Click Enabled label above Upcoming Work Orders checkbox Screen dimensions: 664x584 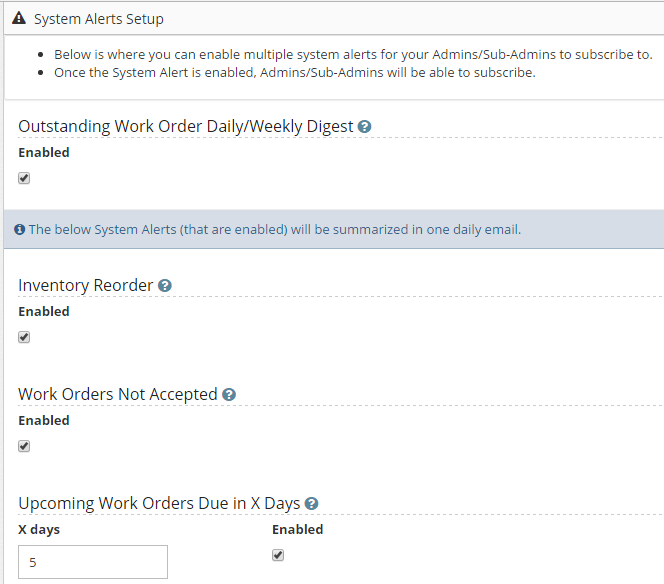click(298, 529)
